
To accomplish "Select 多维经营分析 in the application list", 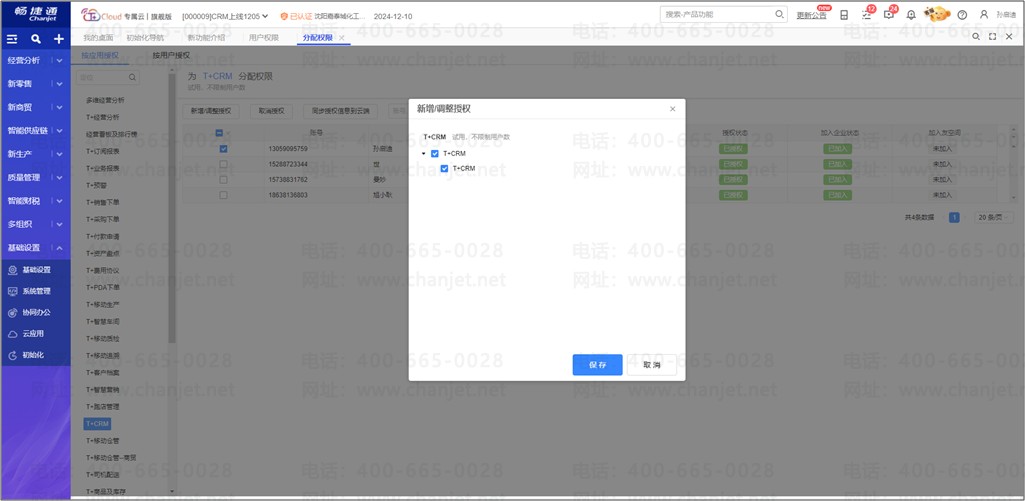I will tap(105, 101).
